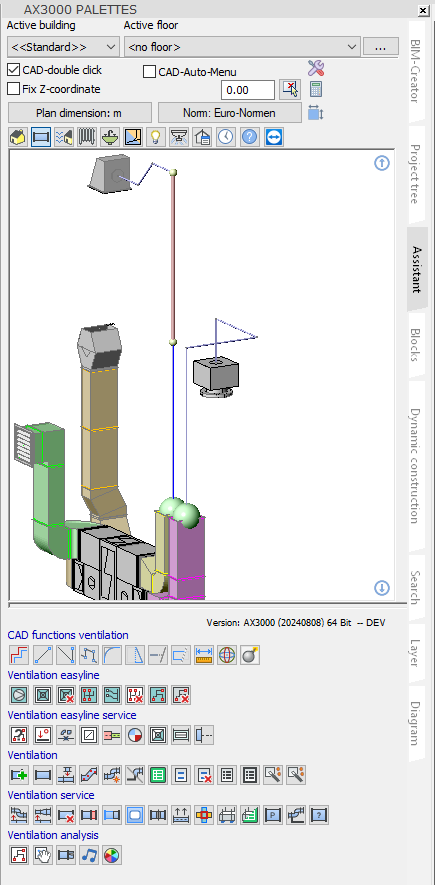
Task: Switch to the Project tree tab
Action: (x=415, y=174)
